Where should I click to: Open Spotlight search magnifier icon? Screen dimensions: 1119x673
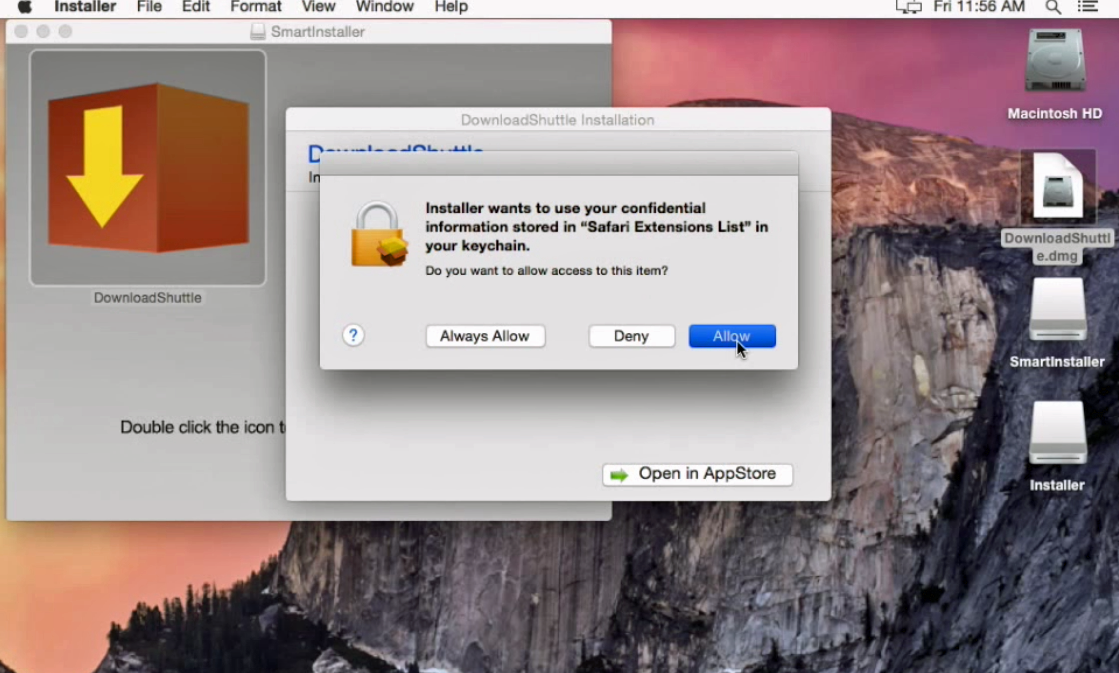pos(1053,7)
